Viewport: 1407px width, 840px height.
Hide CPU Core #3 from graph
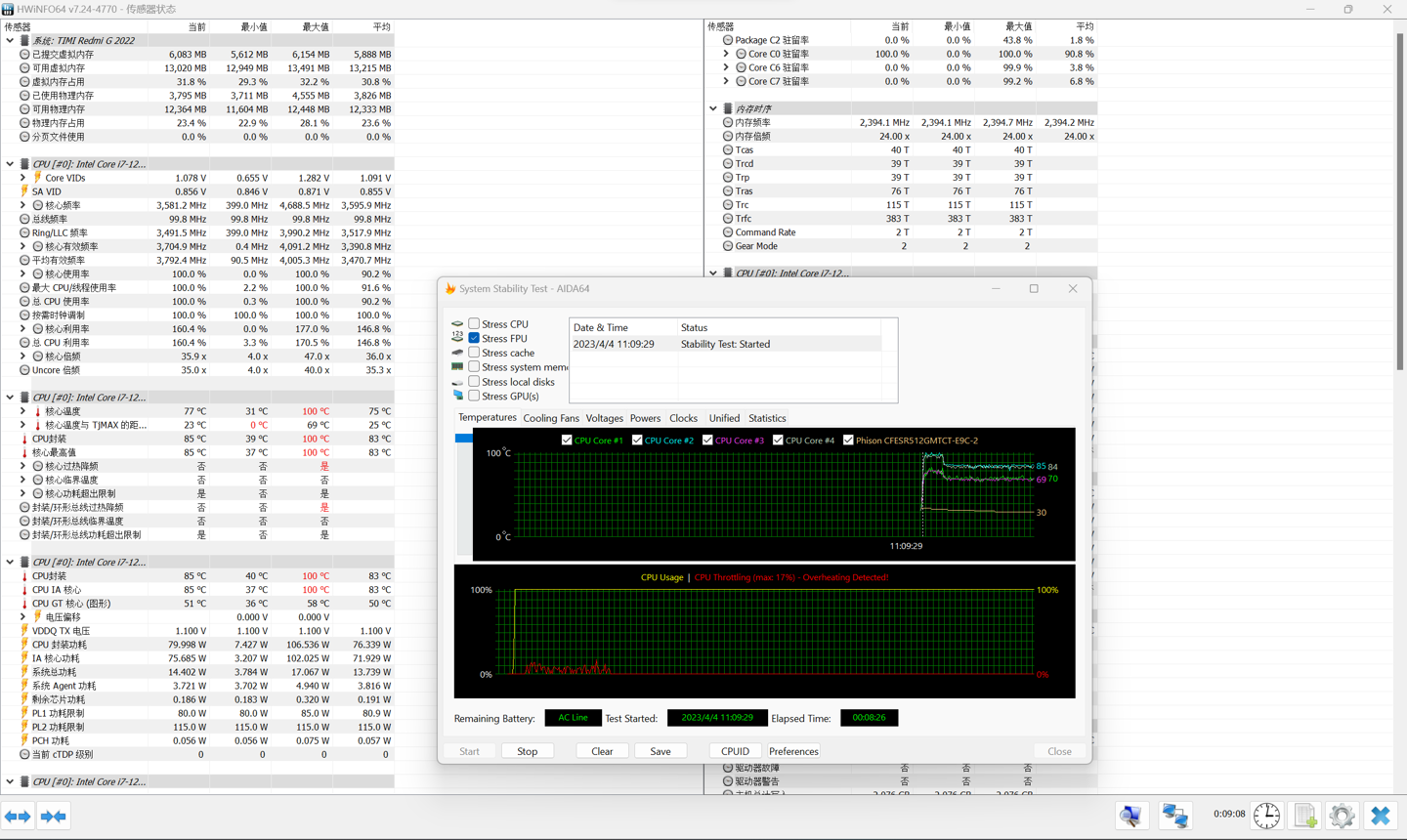[x=707, y=441]
